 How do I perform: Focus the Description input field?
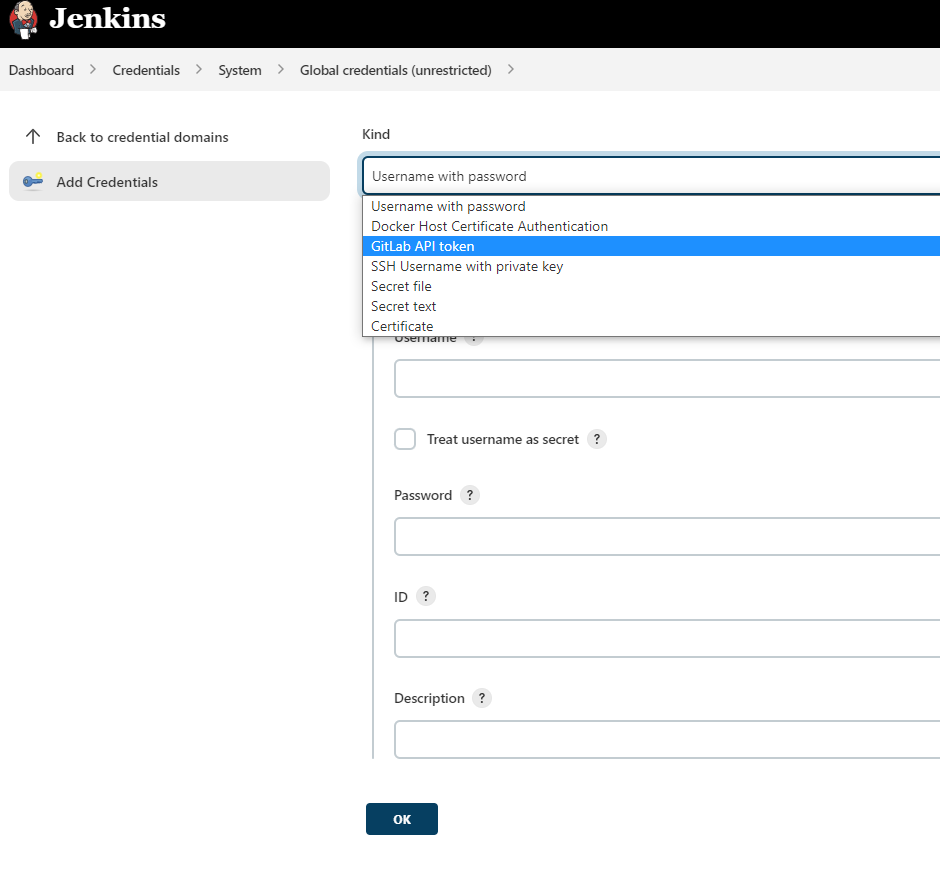(x=667, y=739)
